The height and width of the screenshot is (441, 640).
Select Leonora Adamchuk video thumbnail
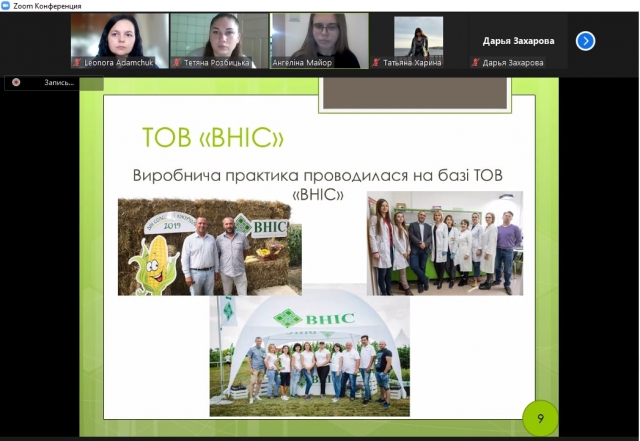point(120,40)
